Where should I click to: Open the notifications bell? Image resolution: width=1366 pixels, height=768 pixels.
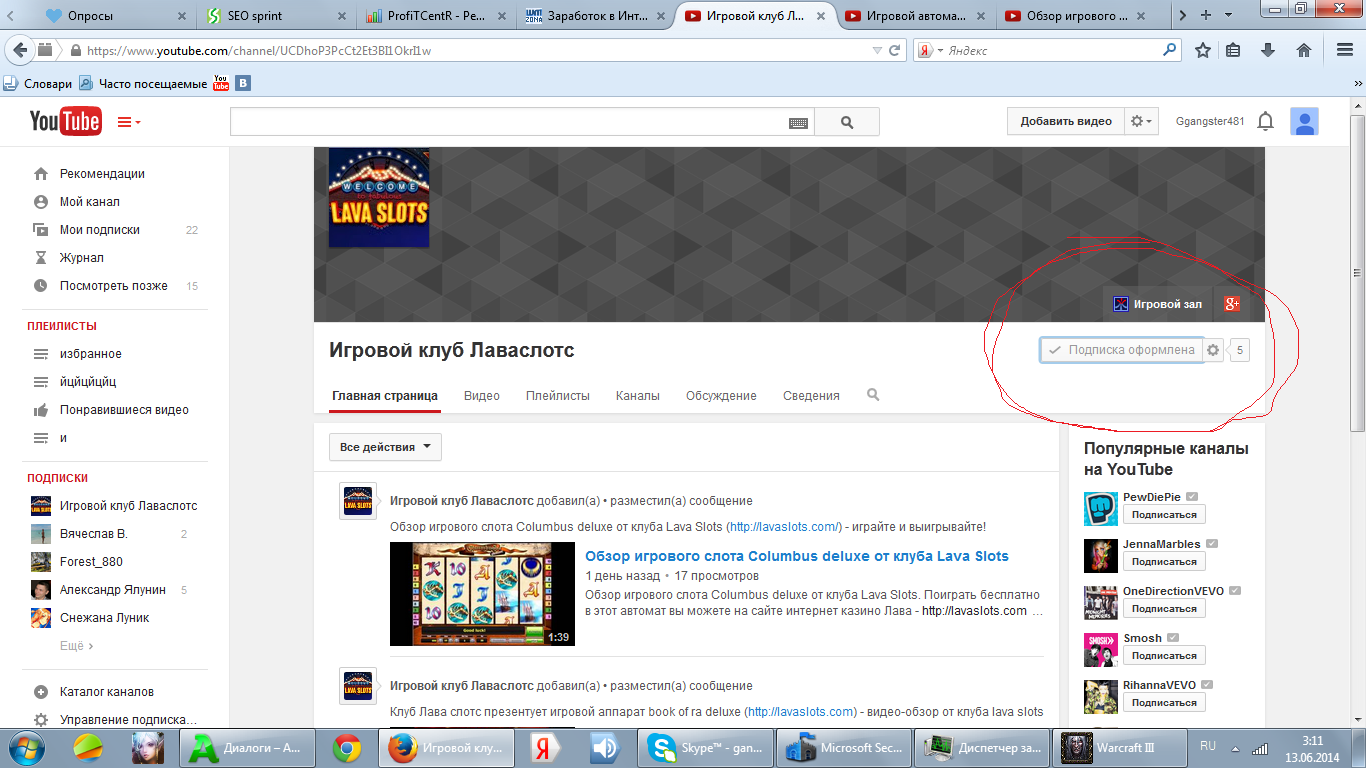pos(1265,122)
